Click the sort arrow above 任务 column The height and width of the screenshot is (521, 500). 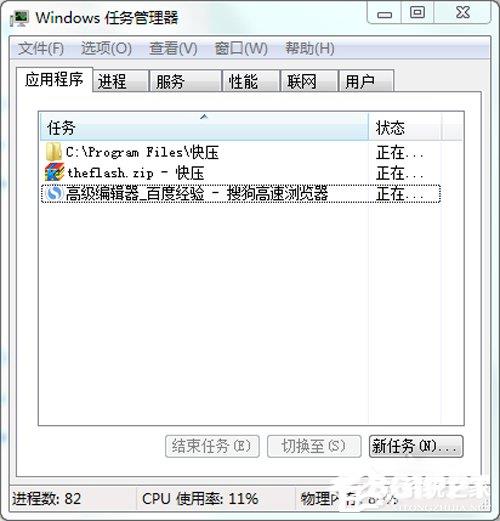point(204,117)
